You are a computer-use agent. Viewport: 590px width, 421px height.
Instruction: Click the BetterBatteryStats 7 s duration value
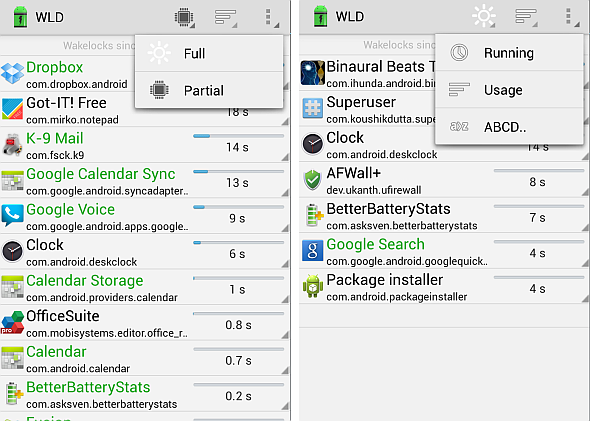pyautogui.click(x=537, y=217)
